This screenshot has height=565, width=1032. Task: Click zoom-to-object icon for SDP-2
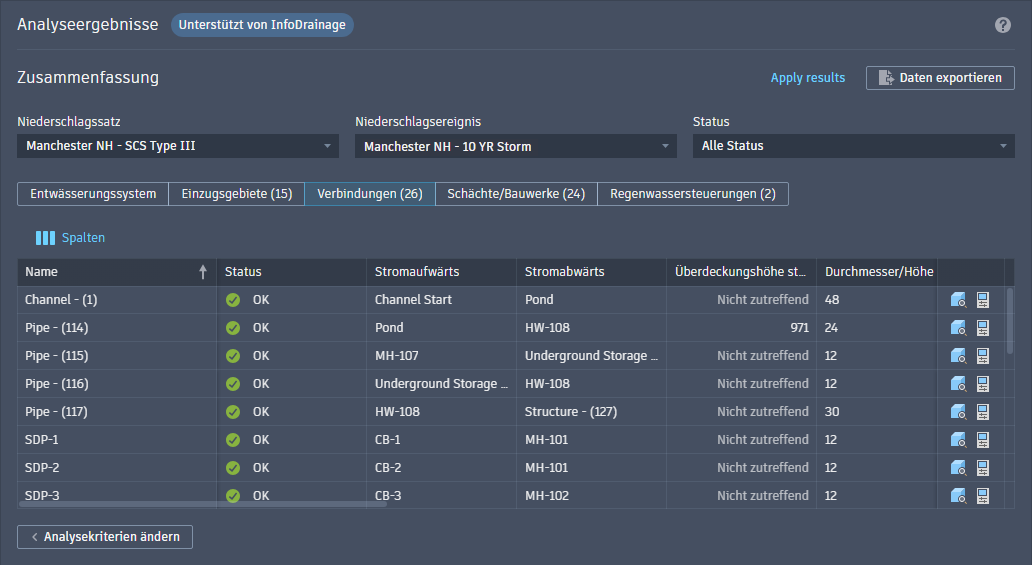[958, 468]
